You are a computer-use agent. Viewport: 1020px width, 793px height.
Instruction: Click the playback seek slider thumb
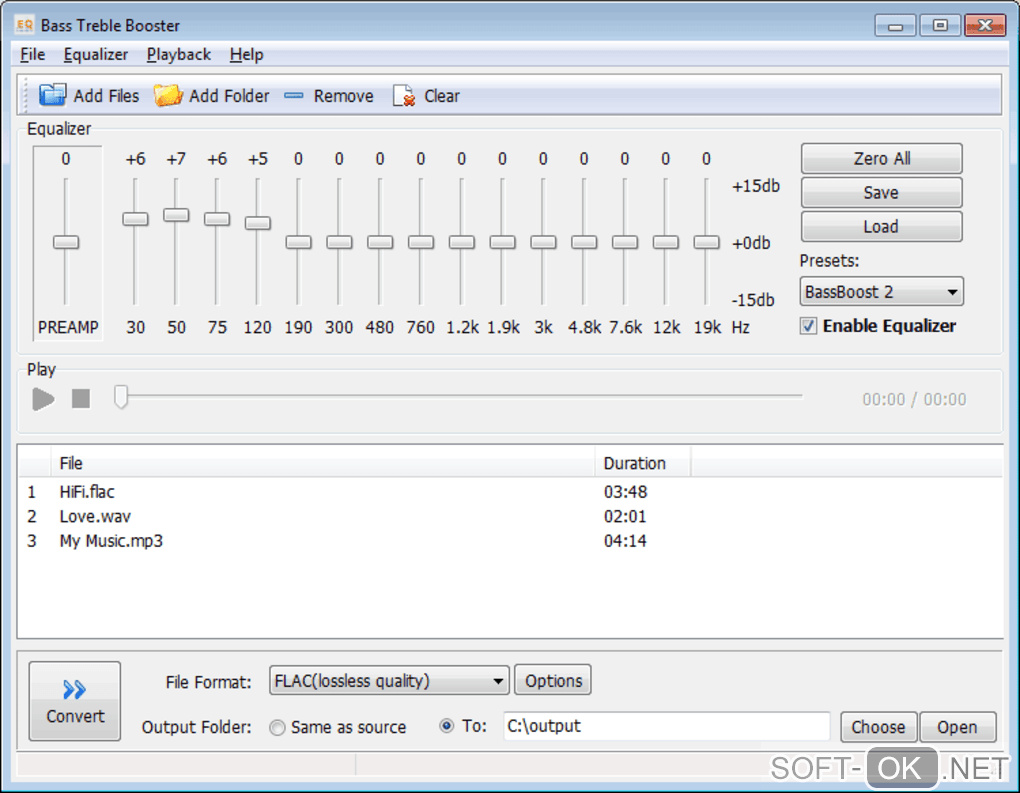(x=121, y=396)
